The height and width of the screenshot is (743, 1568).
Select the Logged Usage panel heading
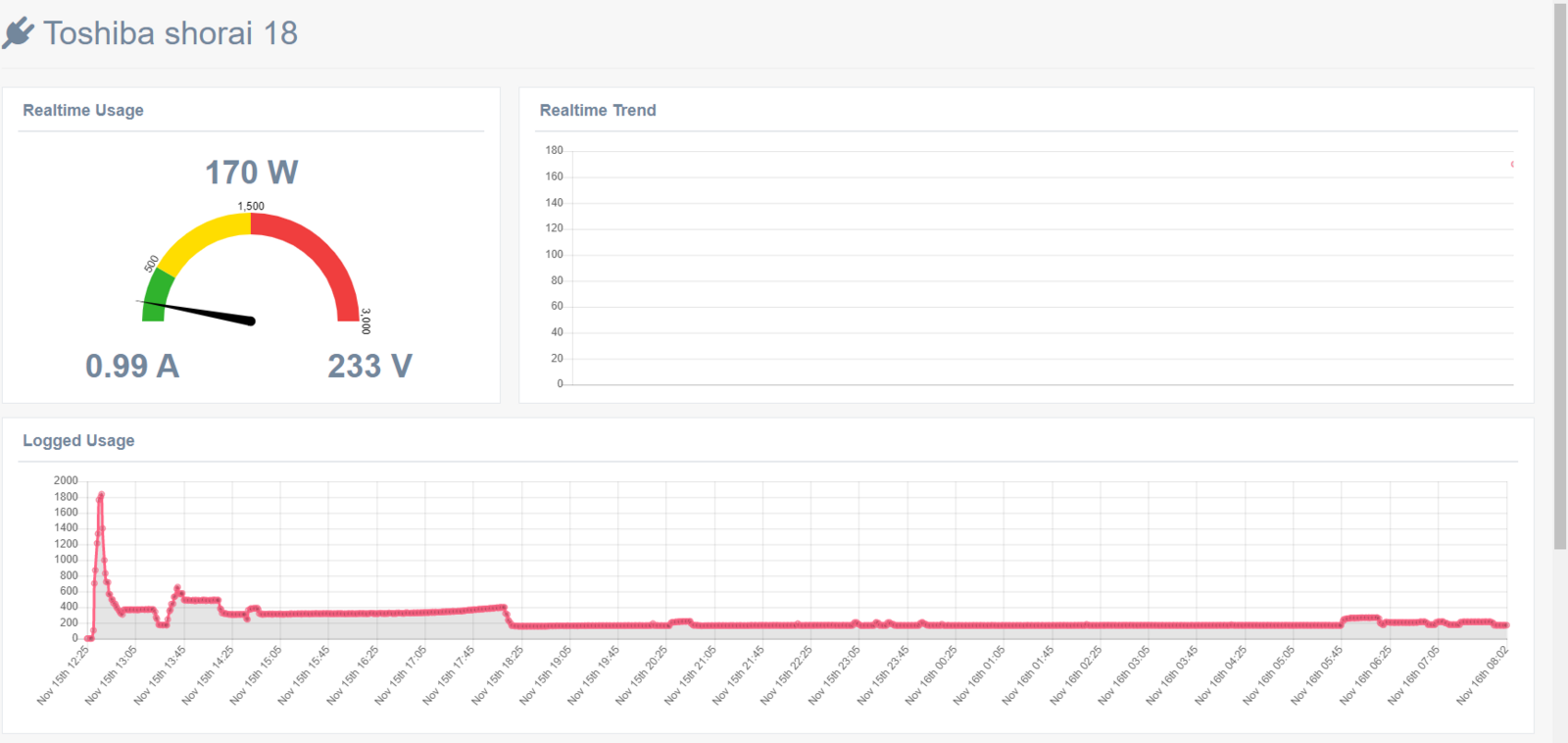(78, 440)
